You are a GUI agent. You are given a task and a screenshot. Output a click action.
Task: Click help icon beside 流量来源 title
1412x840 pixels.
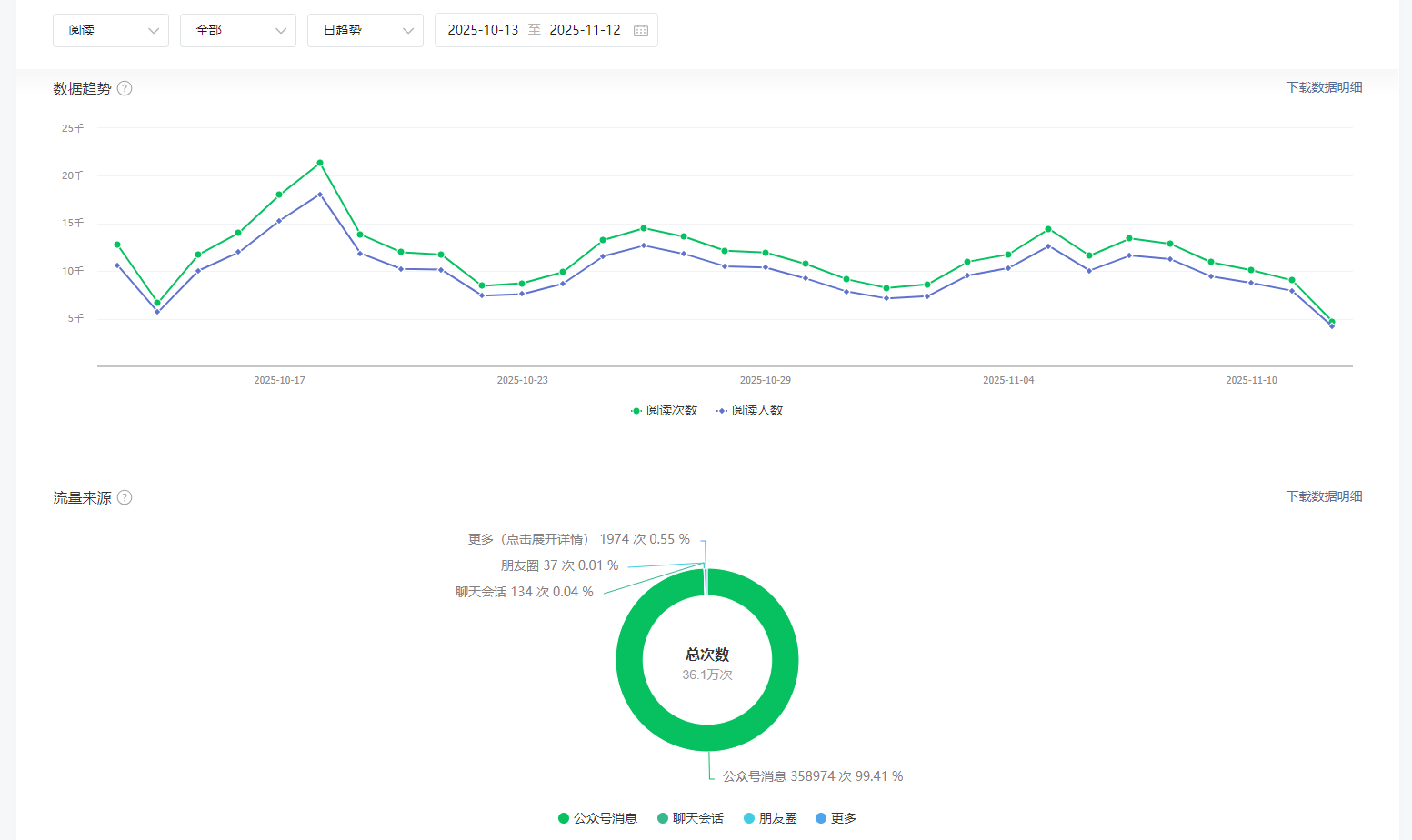[125, 497]
